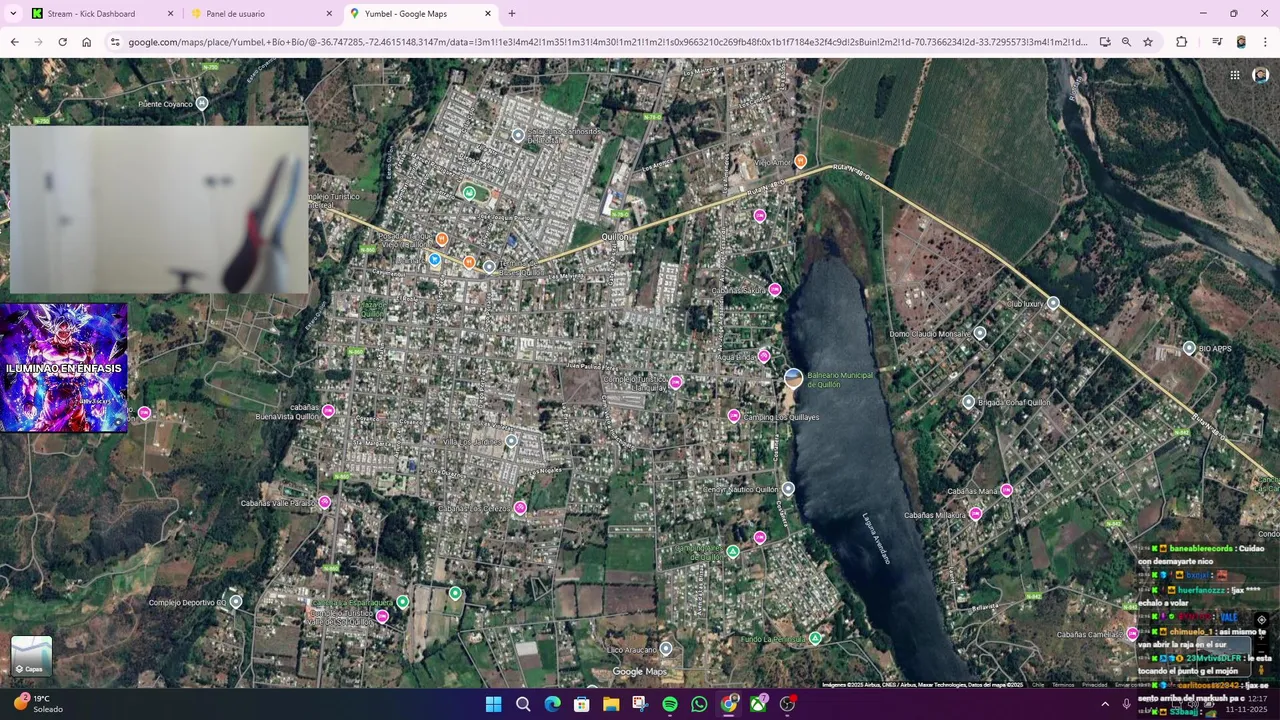1280x720 pixels.
Task: Click the blue shopping cart pin
Action: [434, 260]
